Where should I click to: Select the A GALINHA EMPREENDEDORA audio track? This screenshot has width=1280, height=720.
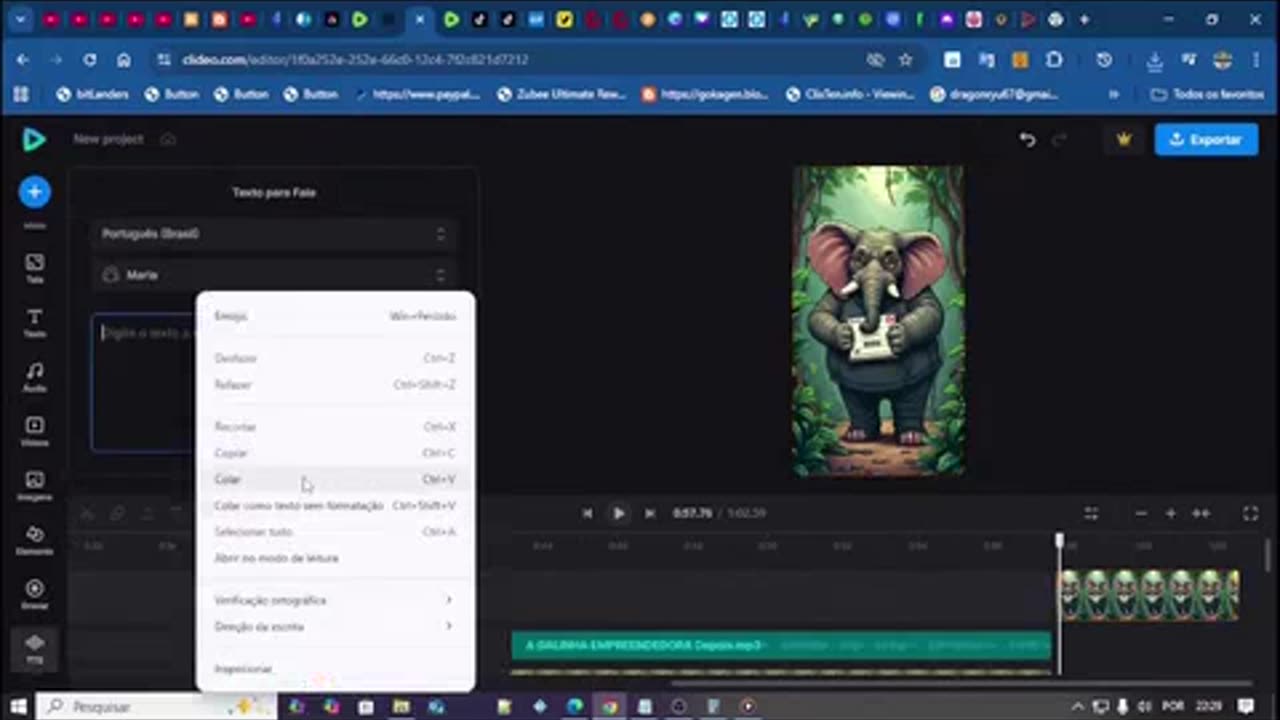point(781,645)
